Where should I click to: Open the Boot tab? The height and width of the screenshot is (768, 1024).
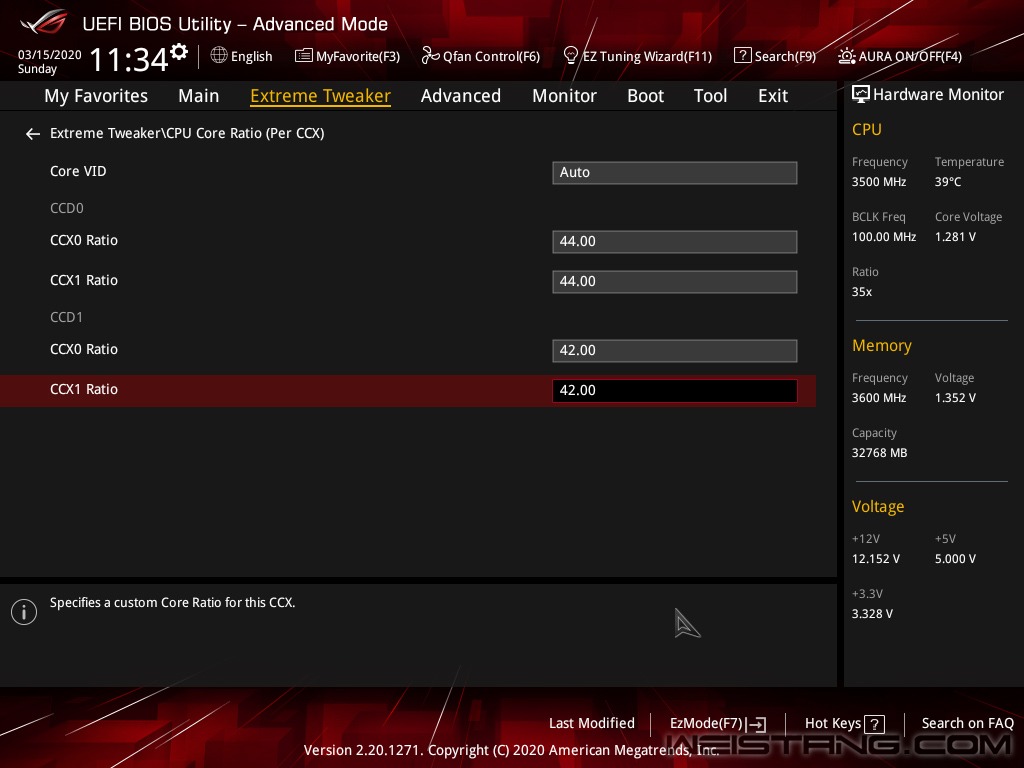pyautogui.click(x=645, y=96)
